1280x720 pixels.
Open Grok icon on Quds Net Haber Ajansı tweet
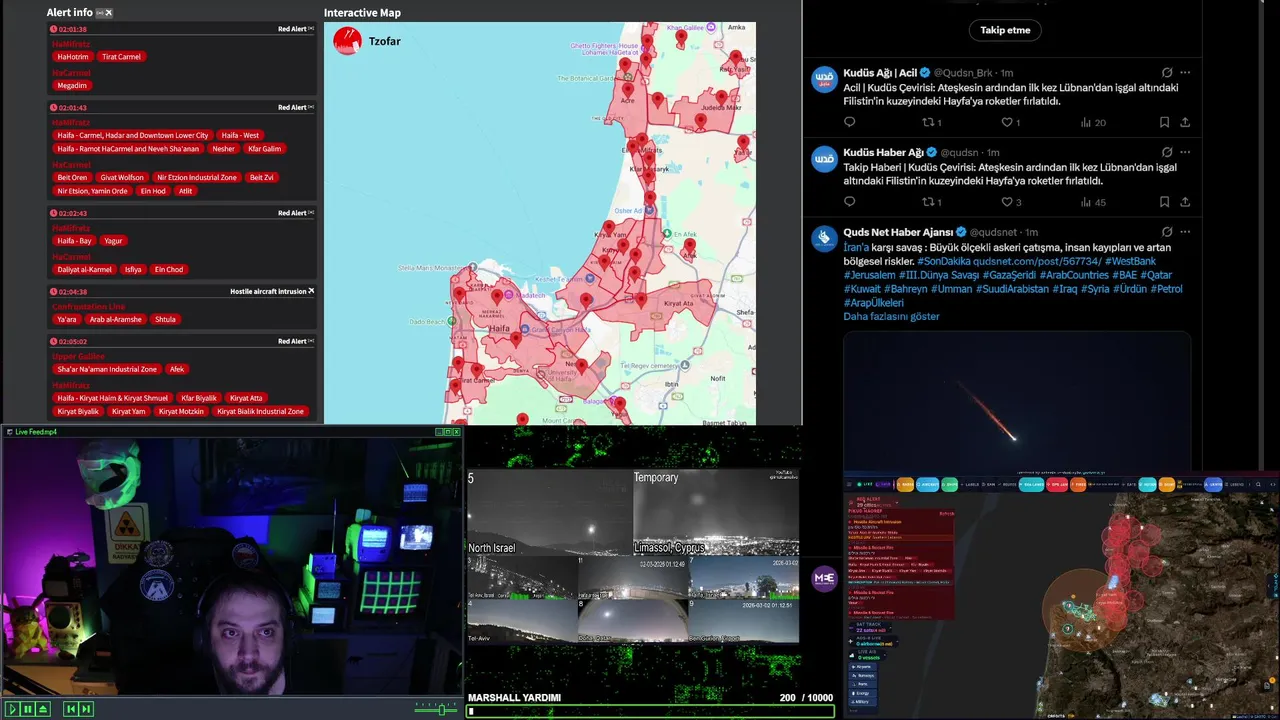click(x=1166, y=232)
